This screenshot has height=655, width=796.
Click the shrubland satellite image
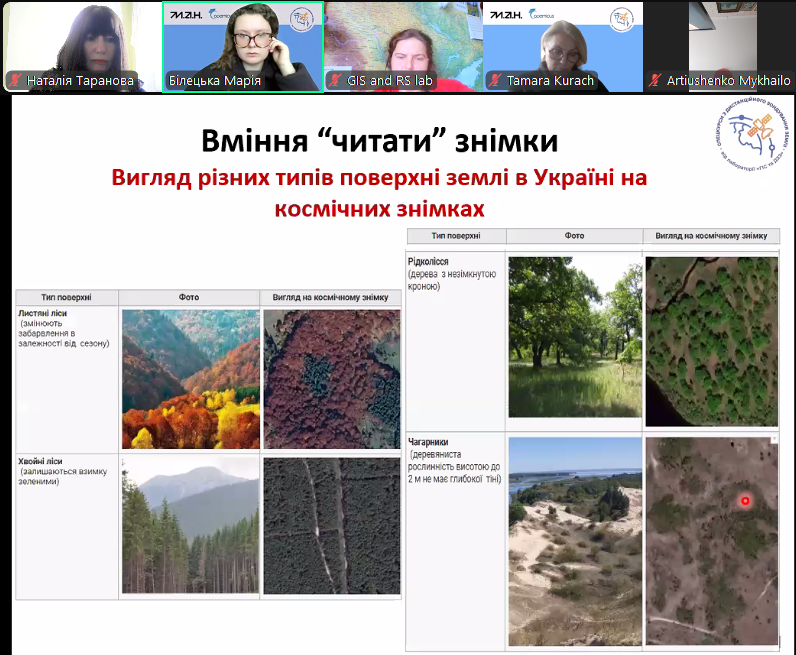tap(712, 541)
